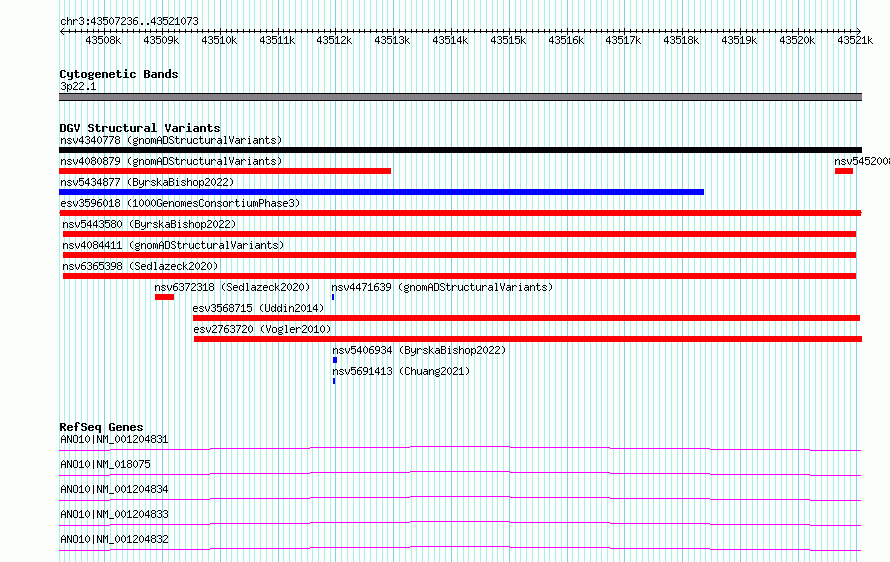This screenshot has height=562, width=890.
Task: Click the DGV Structural Variants track heading
Action: click(140, 128)
